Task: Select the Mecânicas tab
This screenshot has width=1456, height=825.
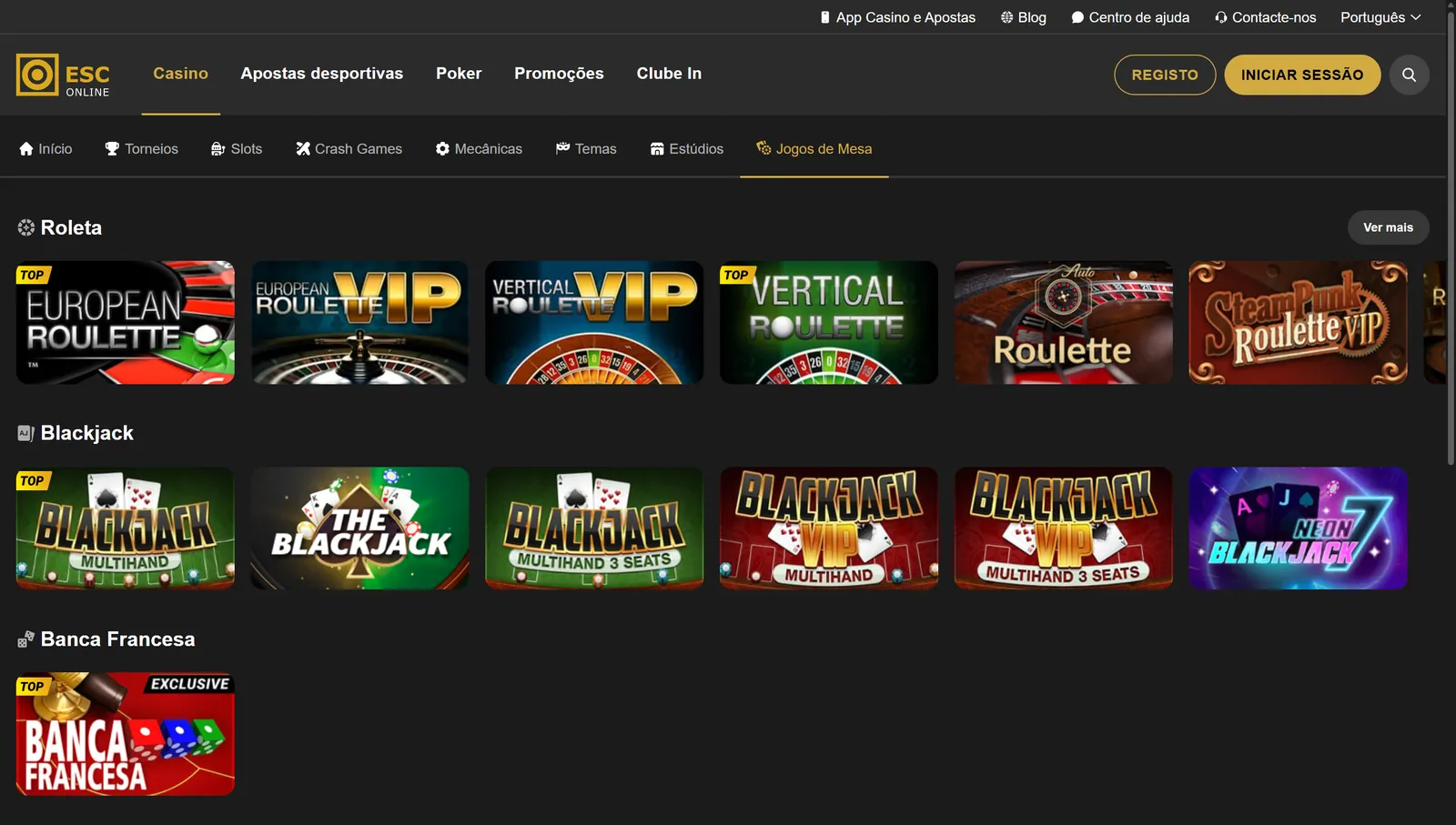Action: pyautogui.click(x=479, y=148)
